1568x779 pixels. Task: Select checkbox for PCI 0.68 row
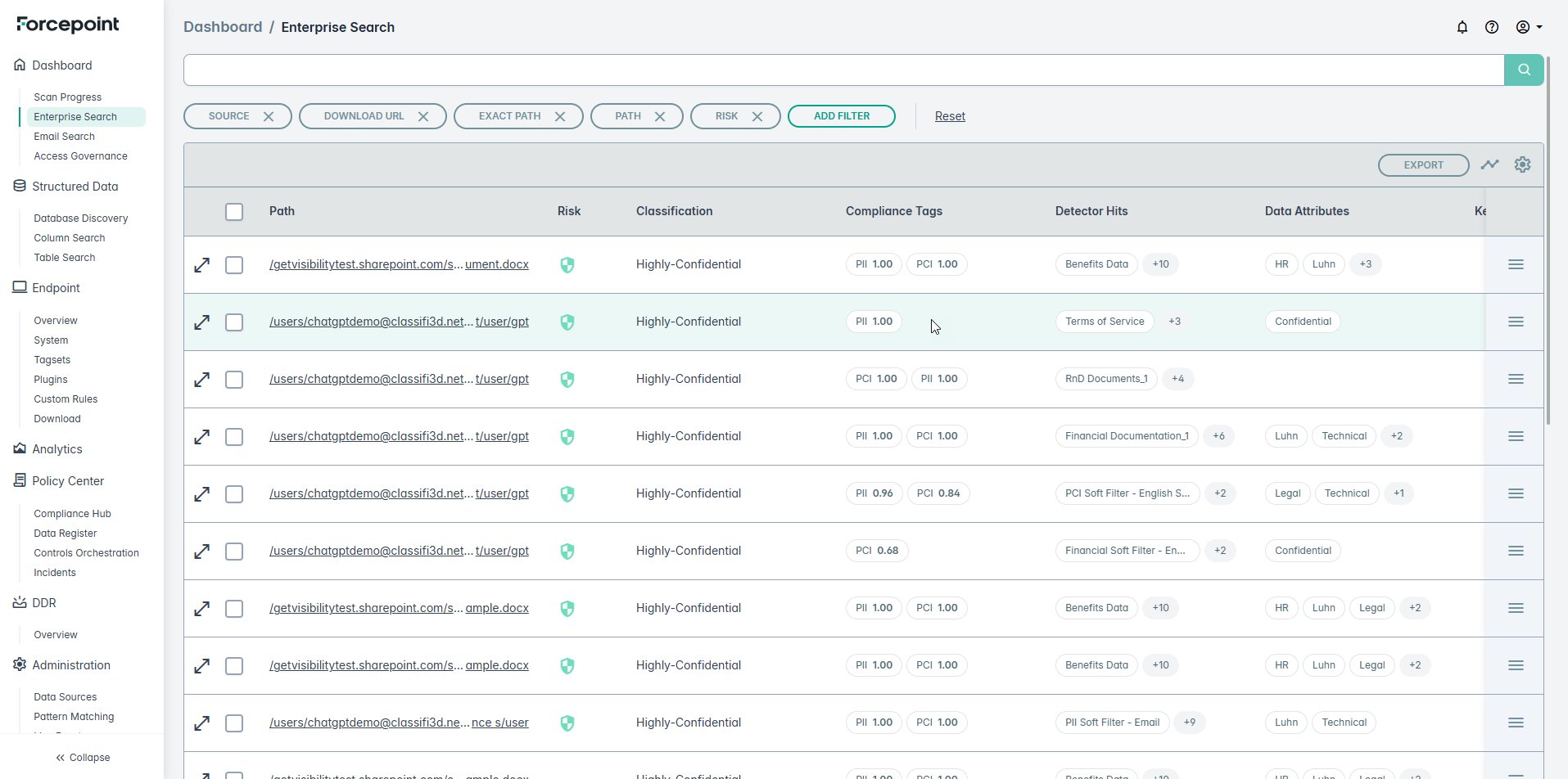tap(234, 552)
